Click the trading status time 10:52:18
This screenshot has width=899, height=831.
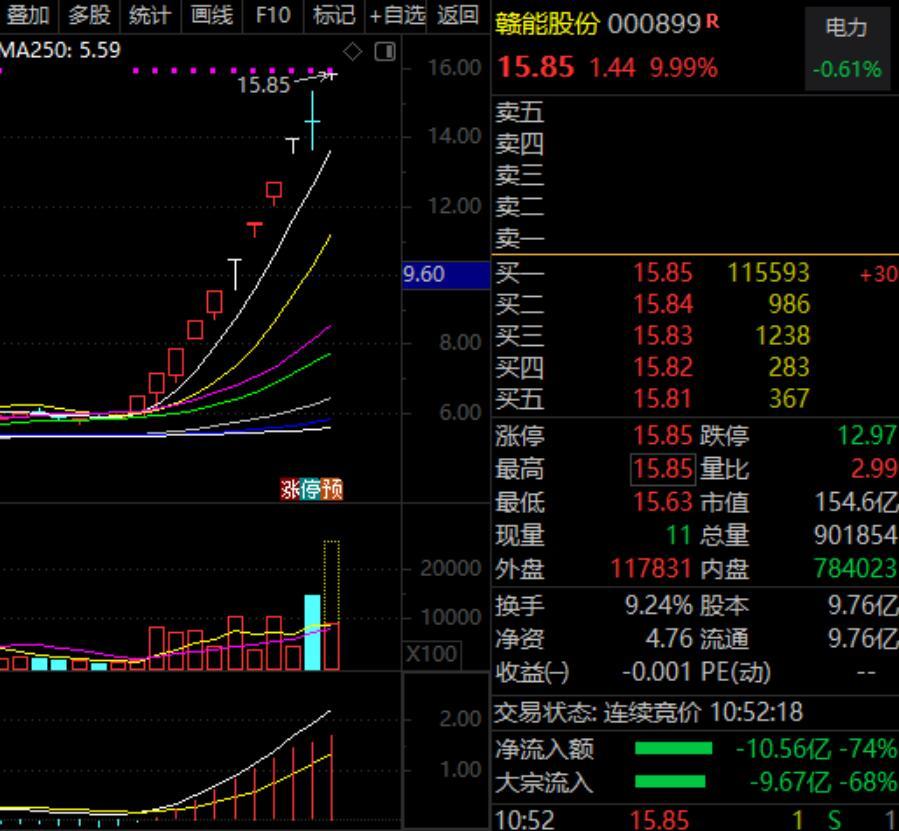(756, 713)
